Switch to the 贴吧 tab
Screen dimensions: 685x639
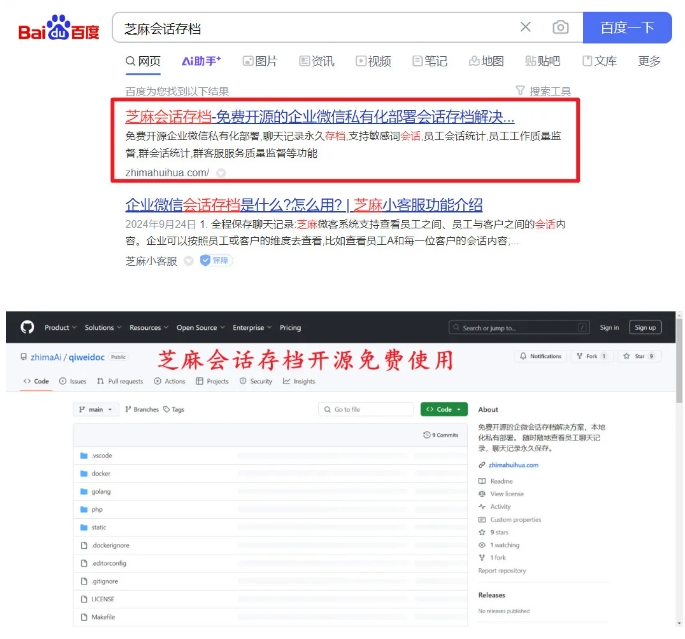click(x=542, y=61)
